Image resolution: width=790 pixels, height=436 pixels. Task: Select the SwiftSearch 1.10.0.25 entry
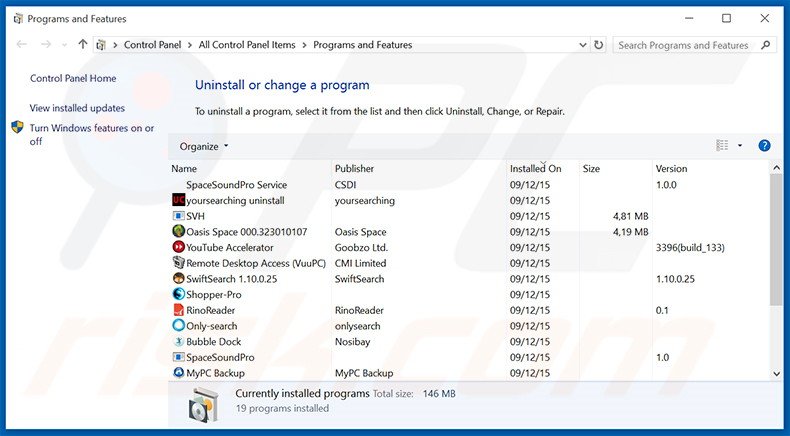[231, 279]
